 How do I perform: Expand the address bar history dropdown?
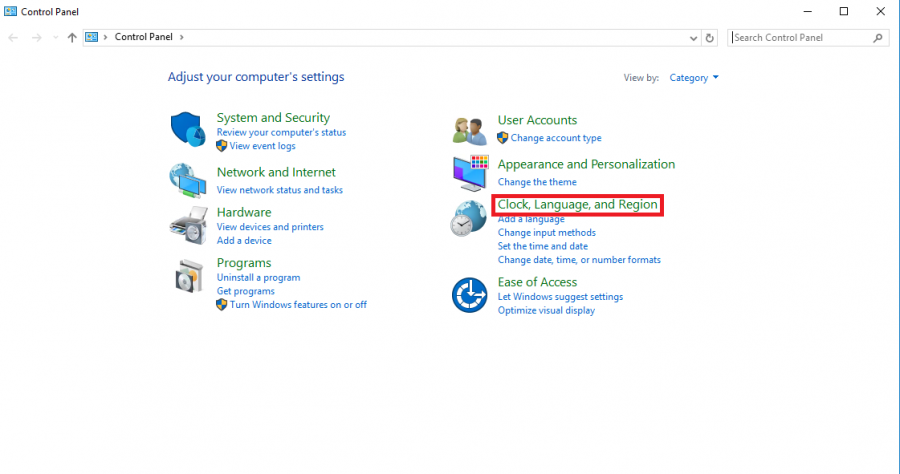point(693,38)
